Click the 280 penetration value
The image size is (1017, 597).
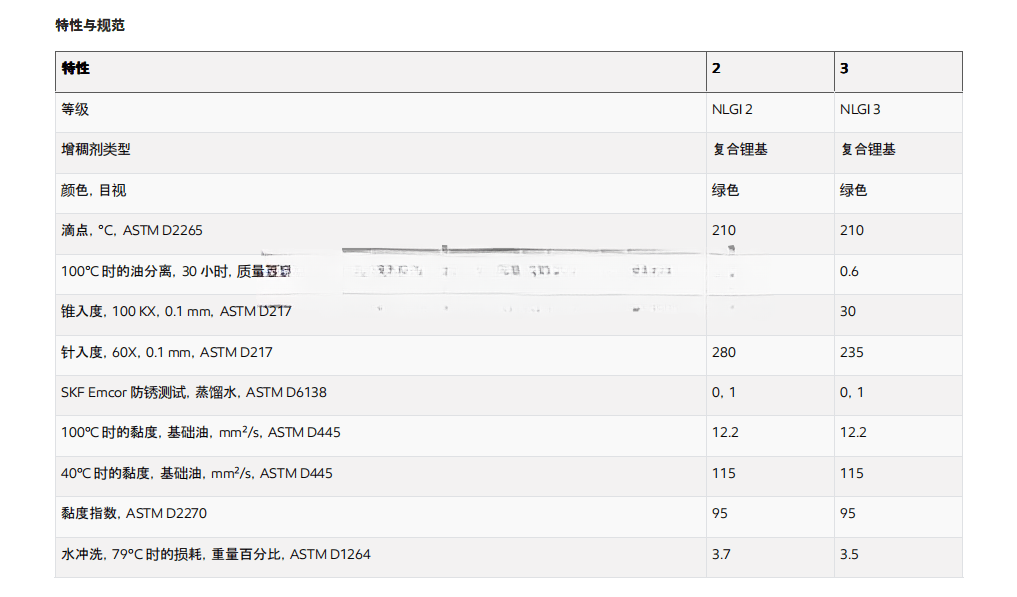[724, 352]
